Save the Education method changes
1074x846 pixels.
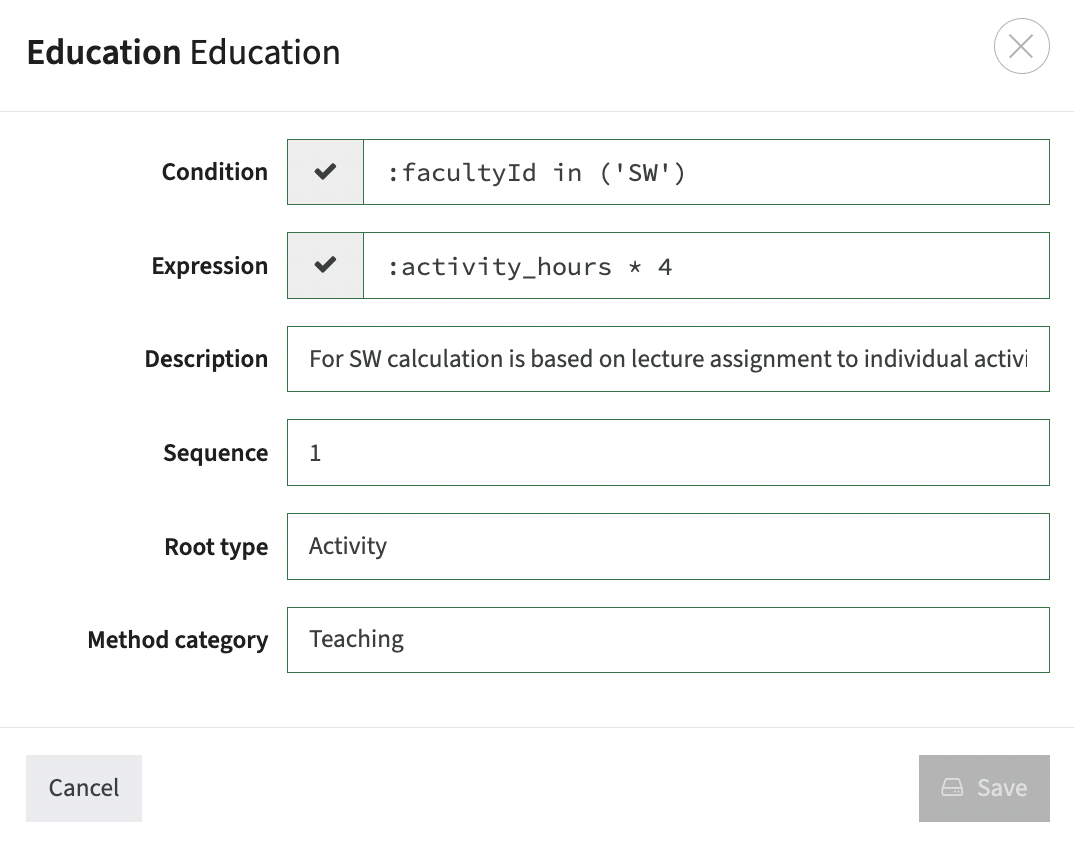coord(984,788)
